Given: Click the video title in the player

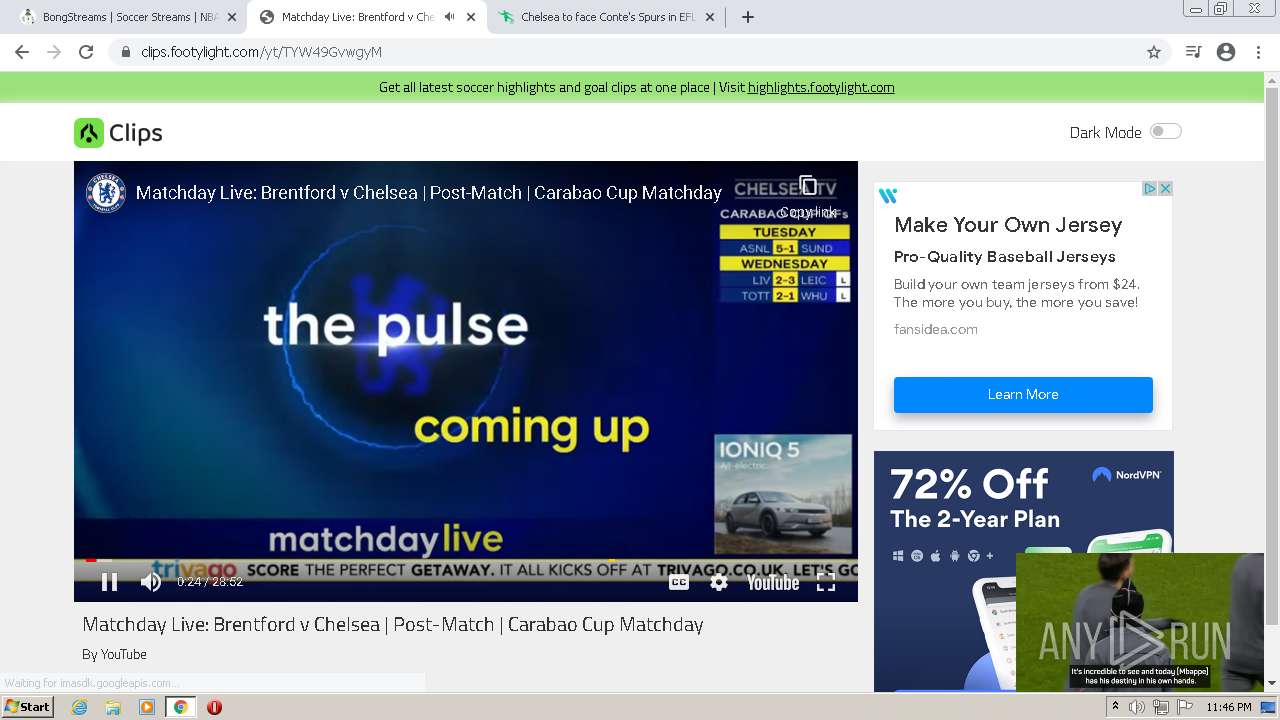Looking at the screenshot, I should click(429, 192).
